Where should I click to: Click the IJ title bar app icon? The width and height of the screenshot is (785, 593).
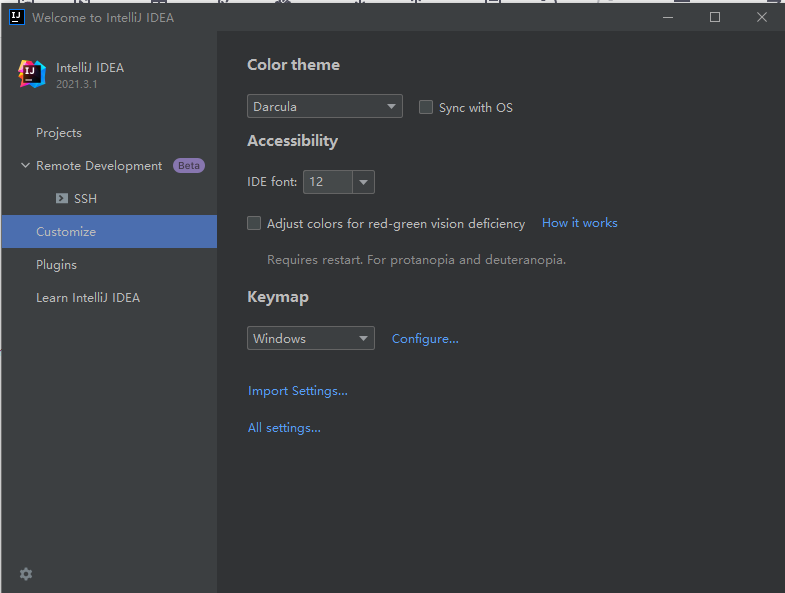click(17, 17)
